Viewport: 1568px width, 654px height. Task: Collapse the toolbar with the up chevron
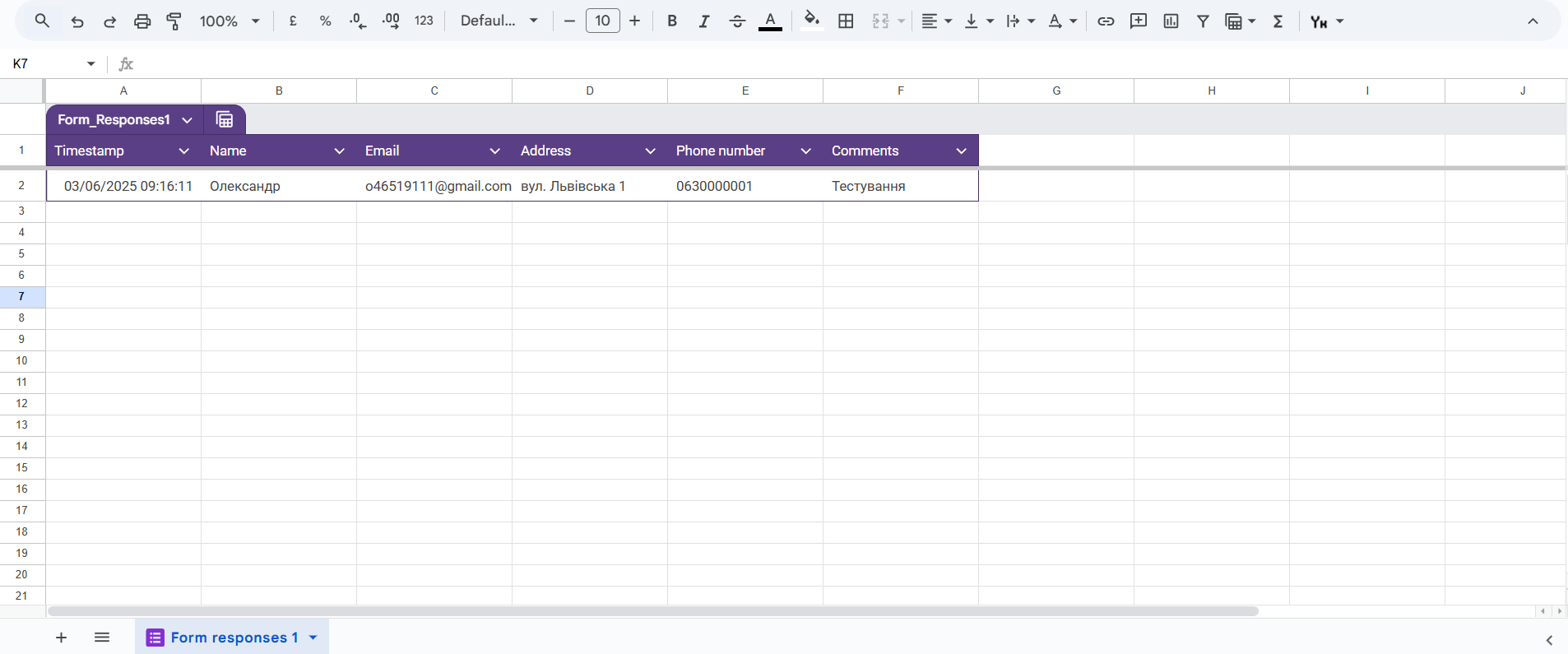coord(1533,21)
